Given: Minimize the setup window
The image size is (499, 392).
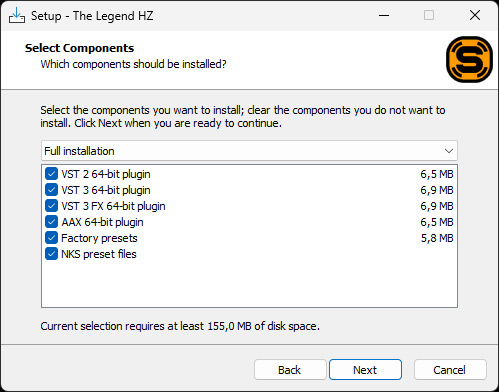Looking at the screenshot, I should pos(384,15).
